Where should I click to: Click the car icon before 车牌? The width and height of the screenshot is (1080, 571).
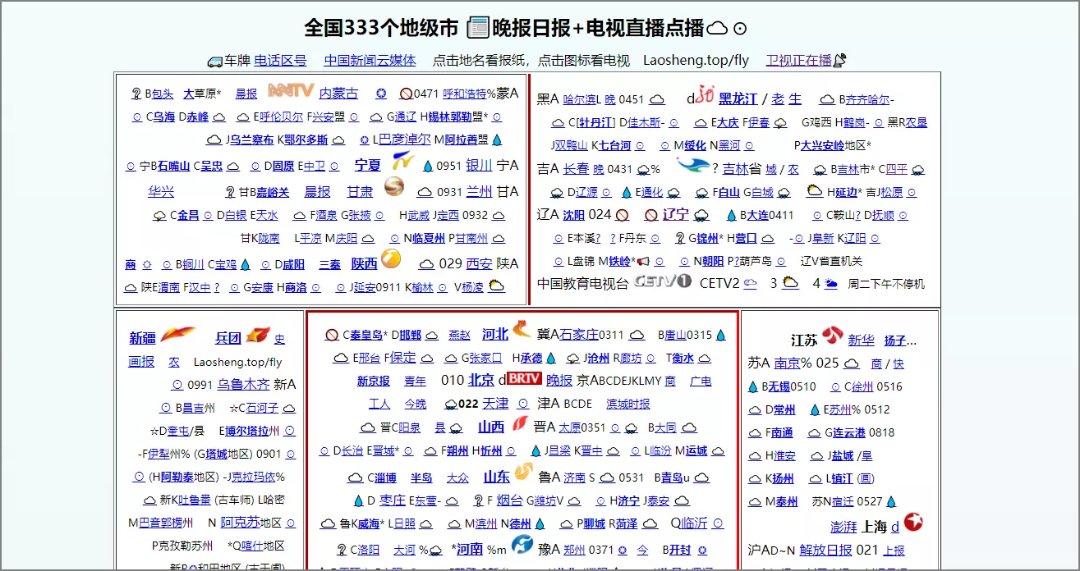point(214,61)
